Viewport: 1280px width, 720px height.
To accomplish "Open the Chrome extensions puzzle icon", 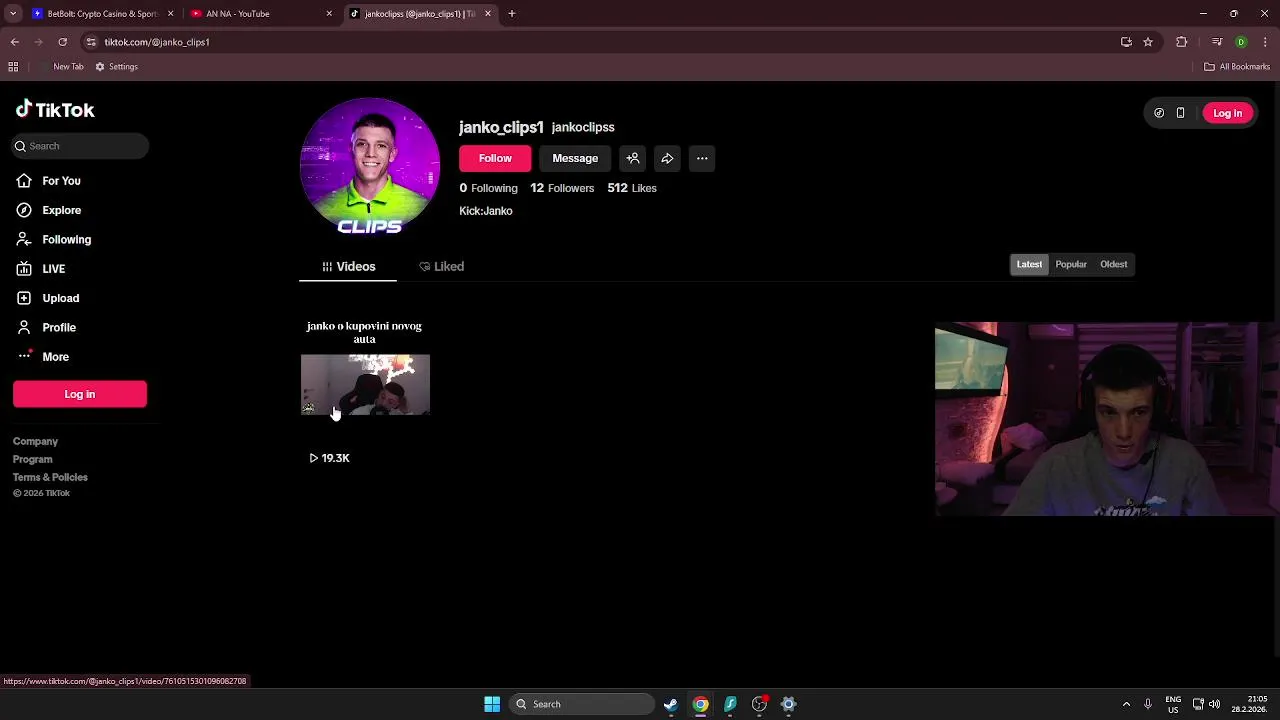I will coord(1182,42).
